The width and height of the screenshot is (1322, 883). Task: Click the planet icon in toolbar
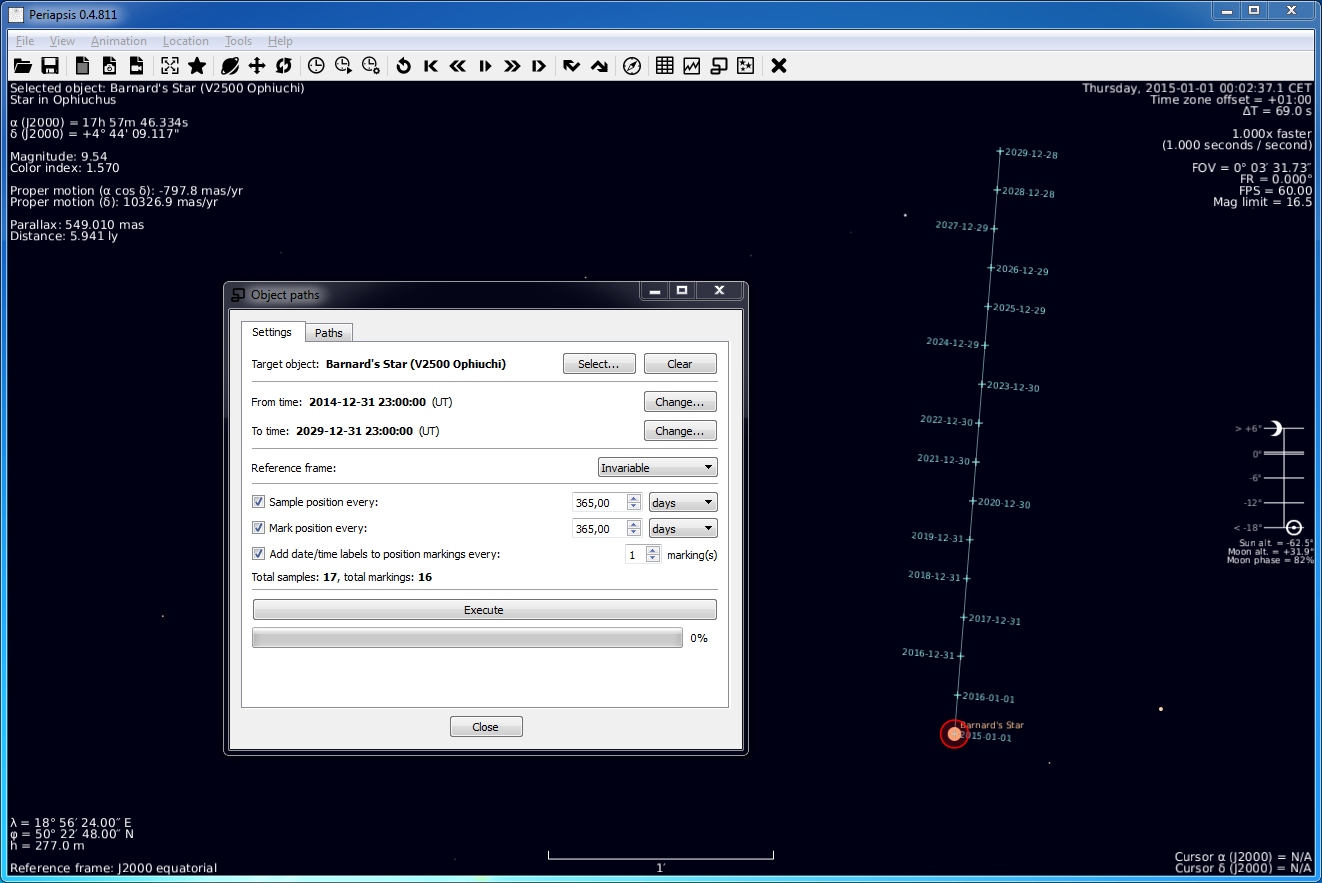point(230,66)
